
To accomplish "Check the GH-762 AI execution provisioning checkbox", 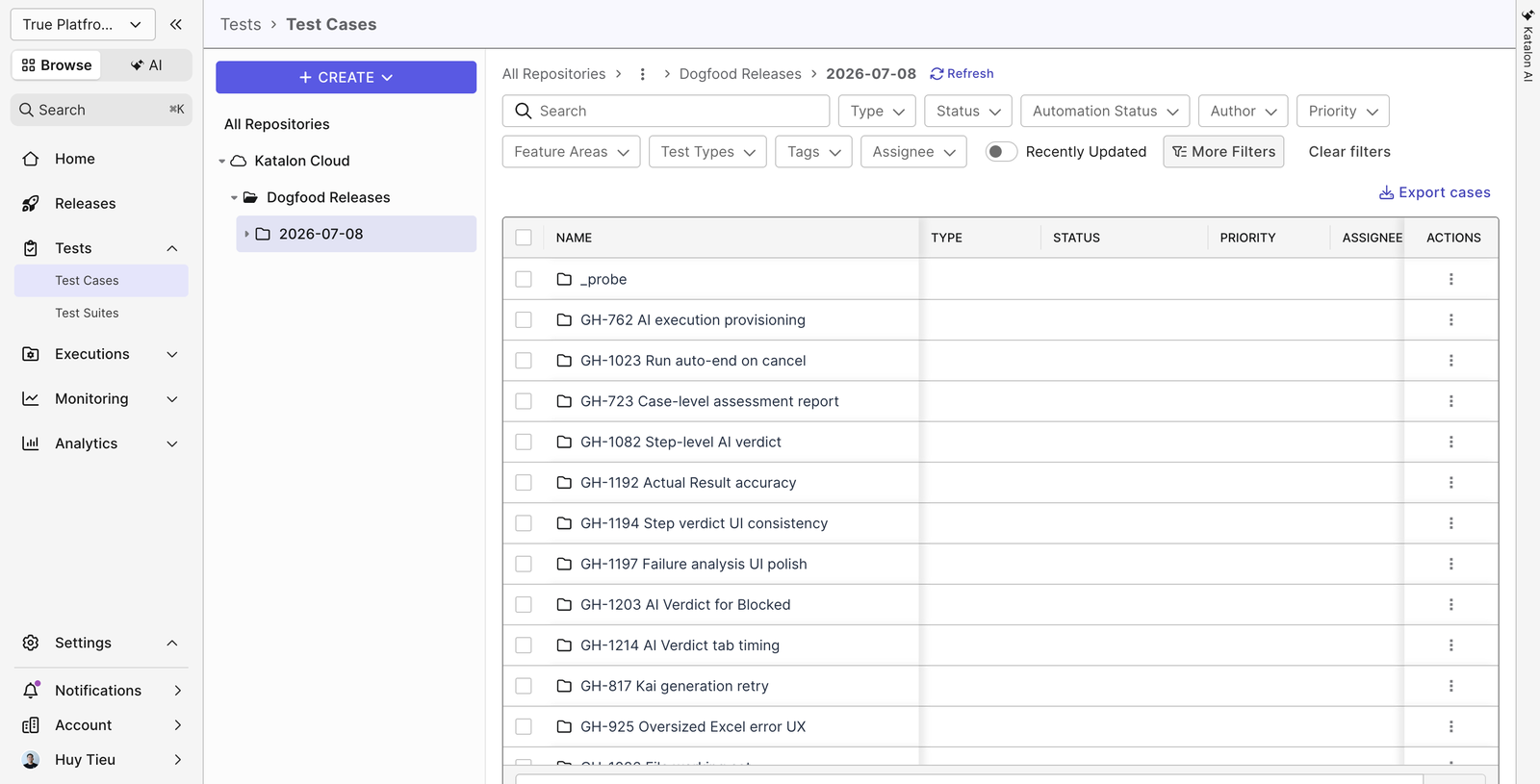I will point(524,319).
